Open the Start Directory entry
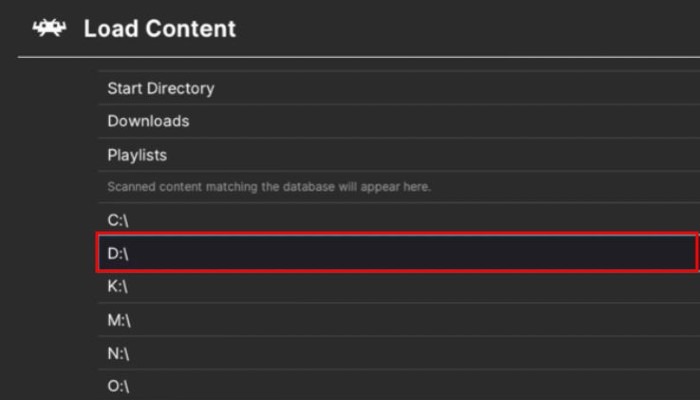Image resolution: width=700 pixels, height=400 pixels. [161, 88]
